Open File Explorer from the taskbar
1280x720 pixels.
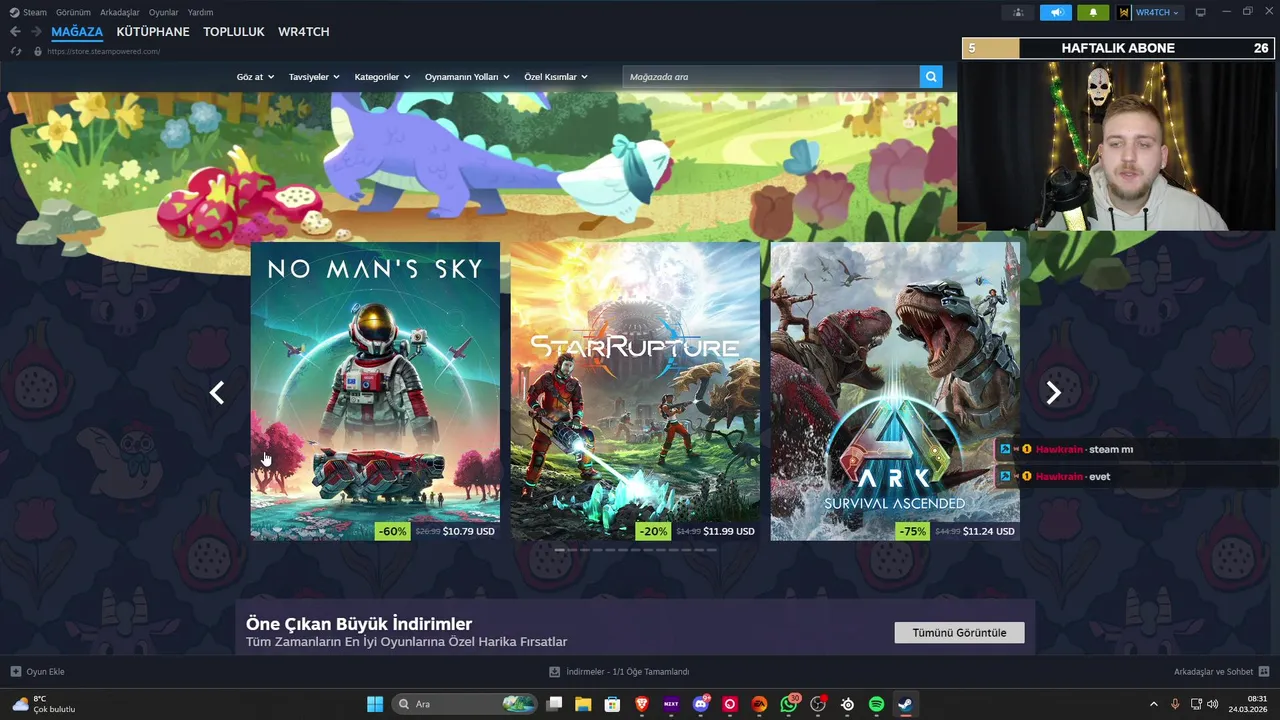pos(583,704)
